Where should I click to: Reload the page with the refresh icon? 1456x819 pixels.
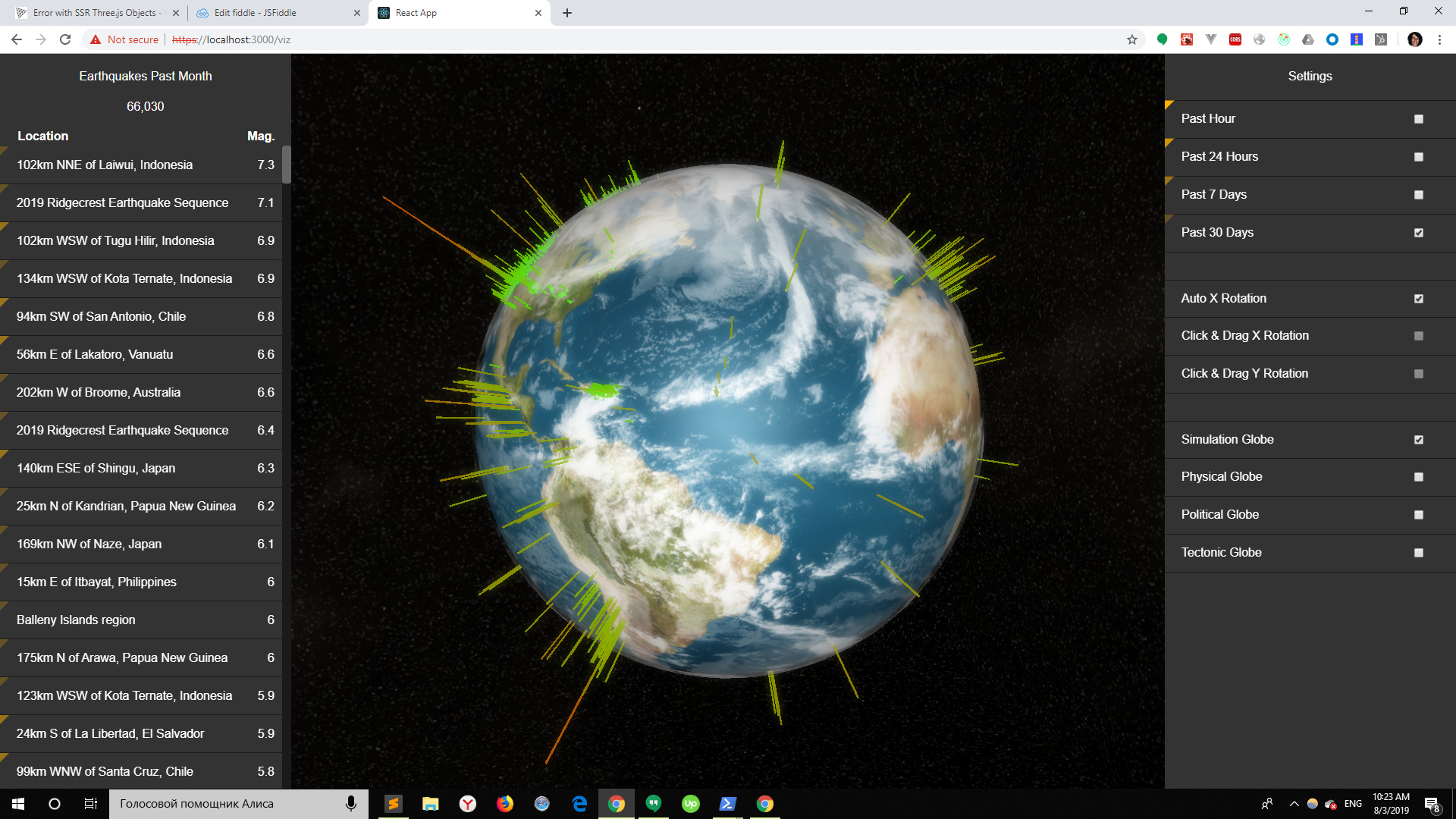65,39
